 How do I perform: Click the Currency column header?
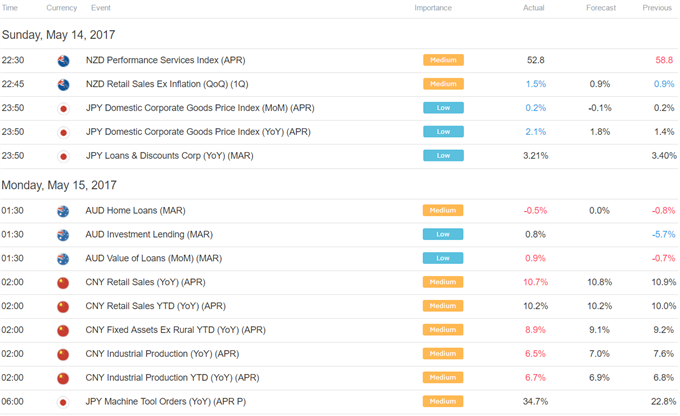click(62, 8)
